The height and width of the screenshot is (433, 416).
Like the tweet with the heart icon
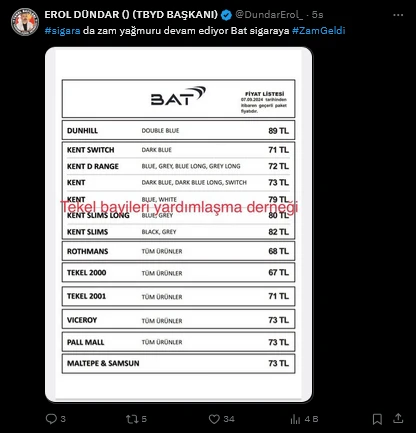[x=214, y=419]
